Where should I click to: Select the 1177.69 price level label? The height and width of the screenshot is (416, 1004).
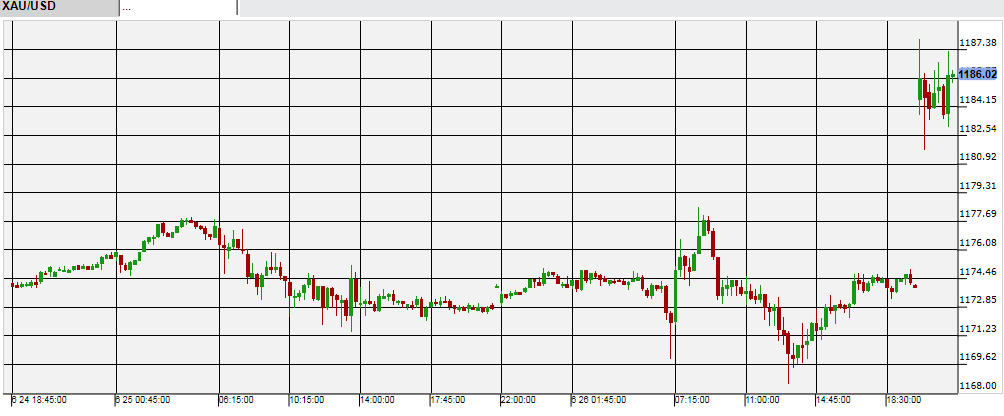coord(975,214)
